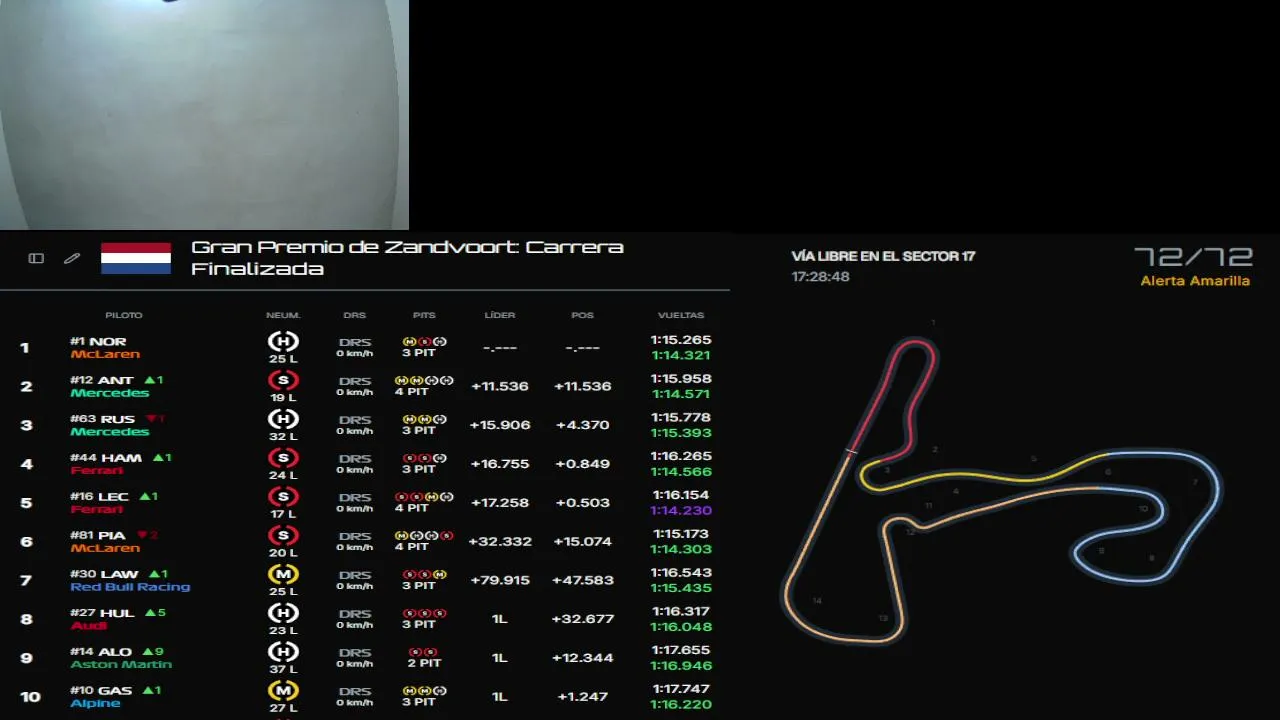The width and height of the screenshot is (1280, 720).
Task: Click the hard tyre icon for HUL
Action: tap(283, 613)
